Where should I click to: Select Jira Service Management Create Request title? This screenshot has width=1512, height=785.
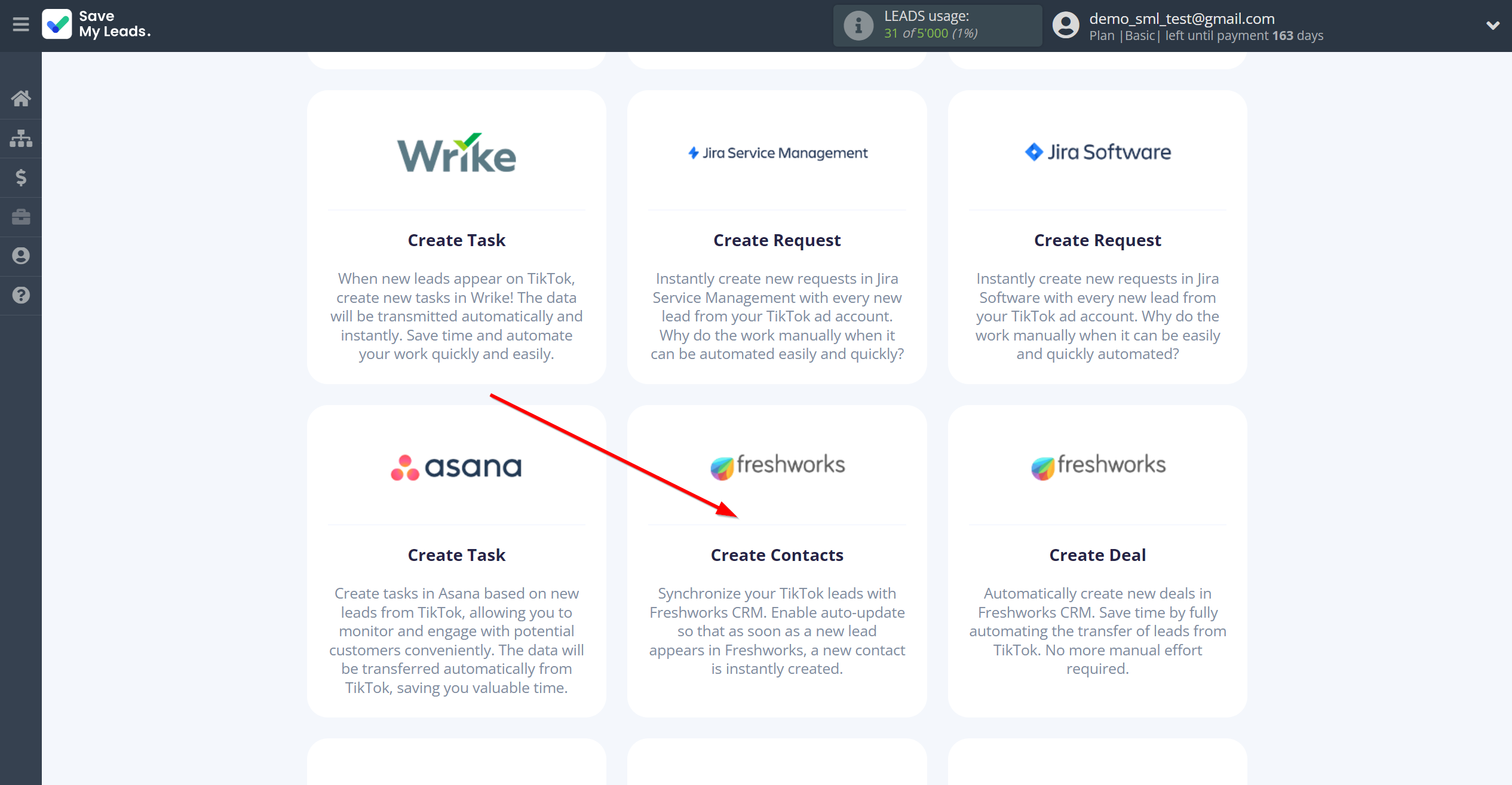[777, 240]
